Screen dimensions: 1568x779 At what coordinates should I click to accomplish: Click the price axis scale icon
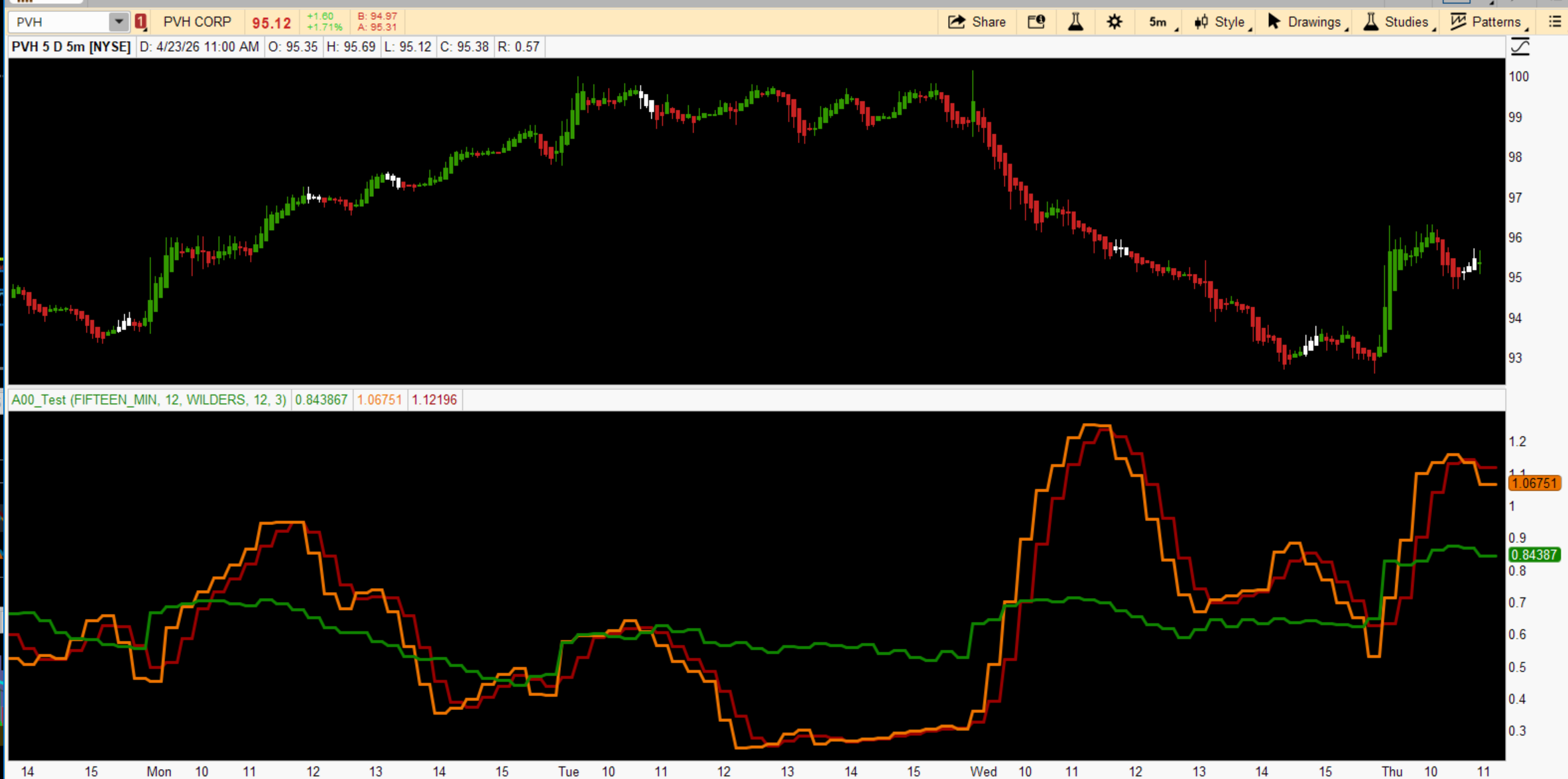1520,46
